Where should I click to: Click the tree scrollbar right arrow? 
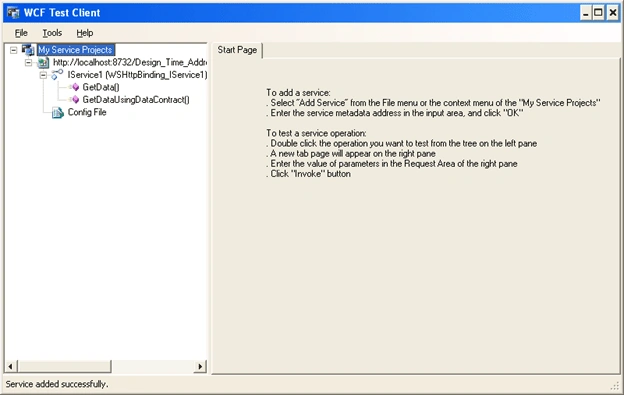pos(200,366)
